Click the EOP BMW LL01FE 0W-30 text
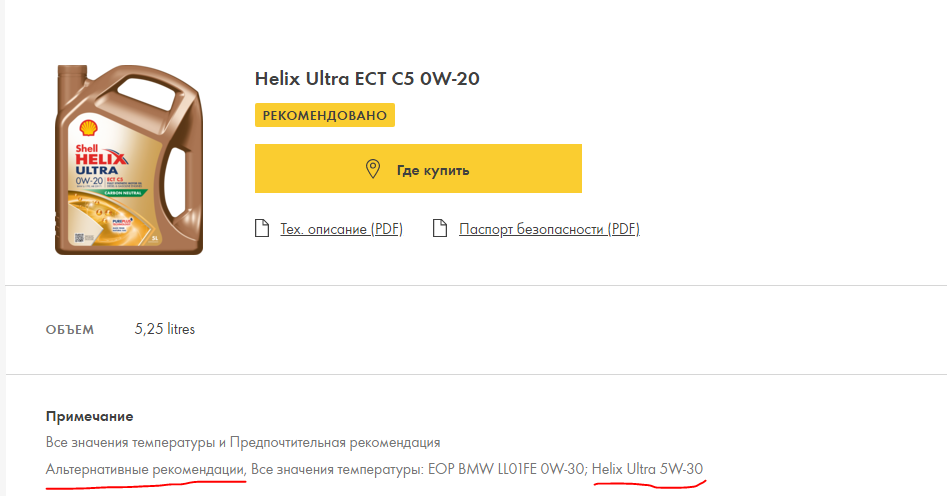 pos(506,469)
